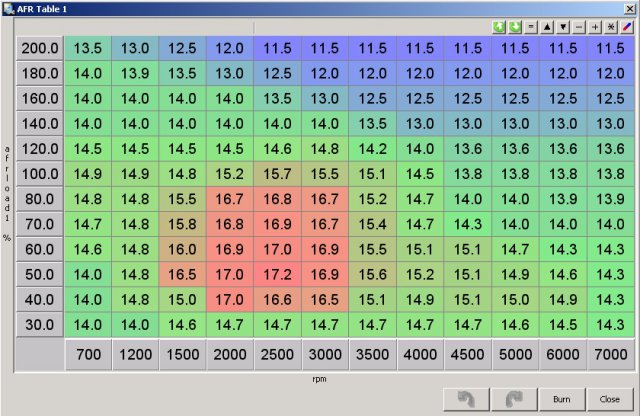Click the green up-arrow toolbar icon

tap(499, 27)
